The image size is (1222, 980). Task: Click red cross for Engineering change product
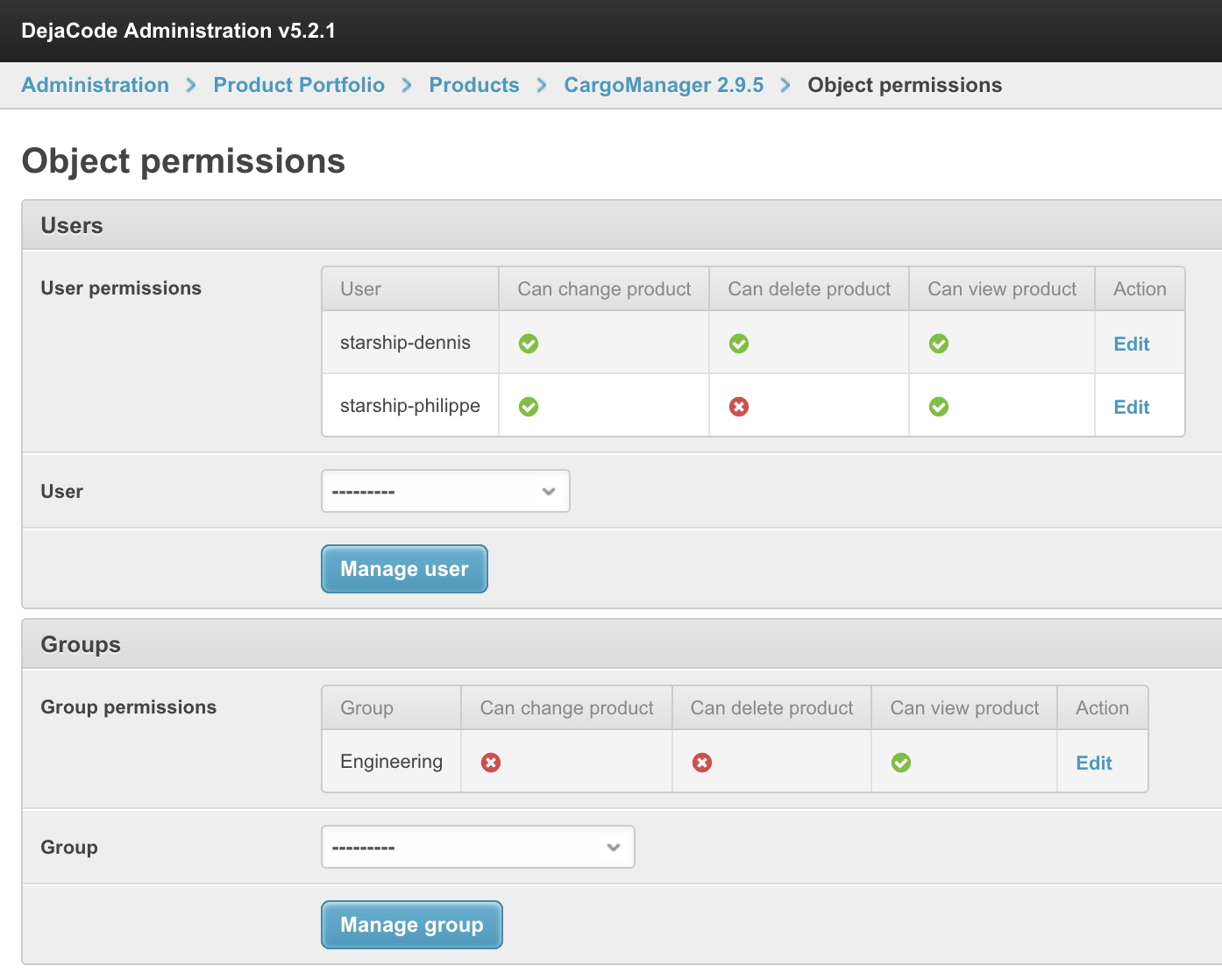coord(491,763)
